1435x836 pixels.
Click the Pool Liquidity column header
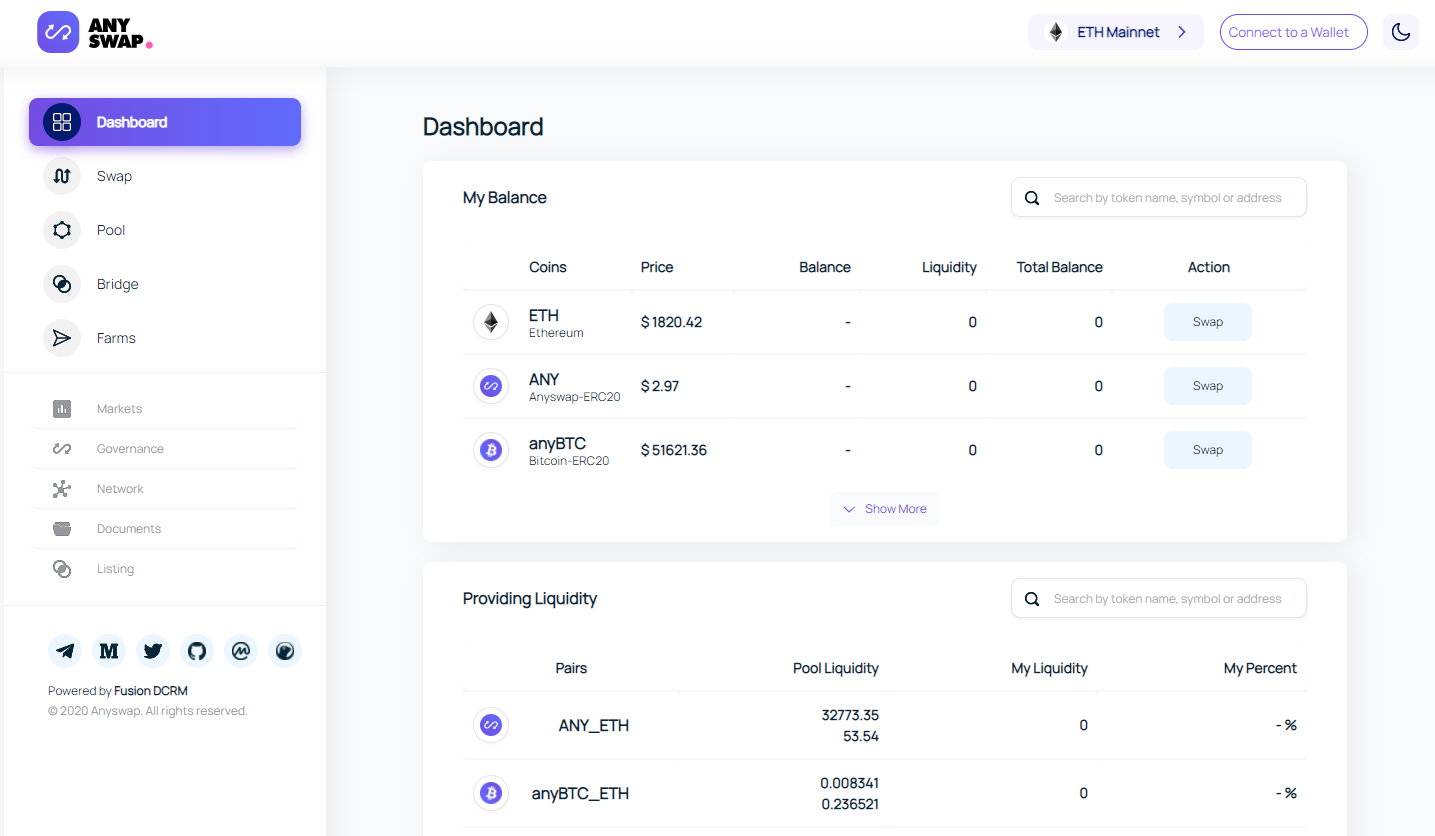click(836, 668)
